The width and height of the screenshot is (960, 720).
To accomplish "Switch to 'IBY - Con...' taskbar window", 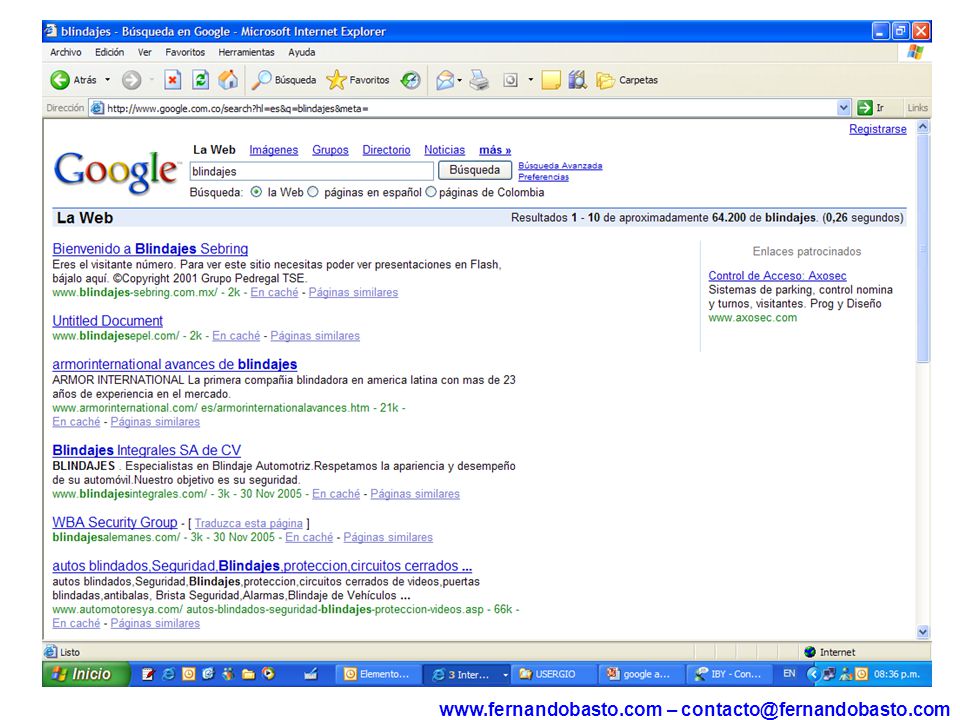I will click(x=729, y=674).
